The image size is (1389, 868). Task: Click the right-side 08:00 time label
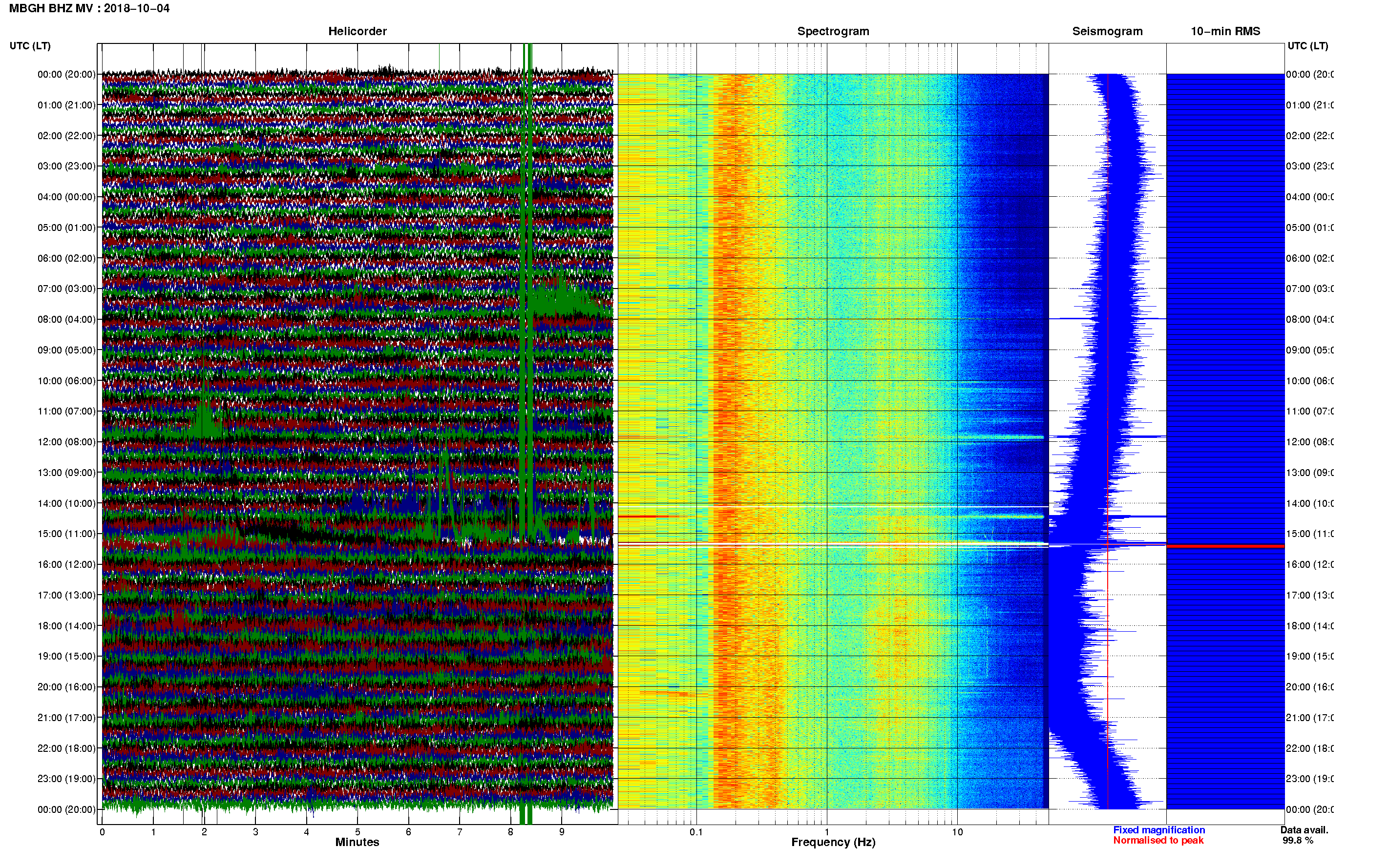(x=1310, y=319)
